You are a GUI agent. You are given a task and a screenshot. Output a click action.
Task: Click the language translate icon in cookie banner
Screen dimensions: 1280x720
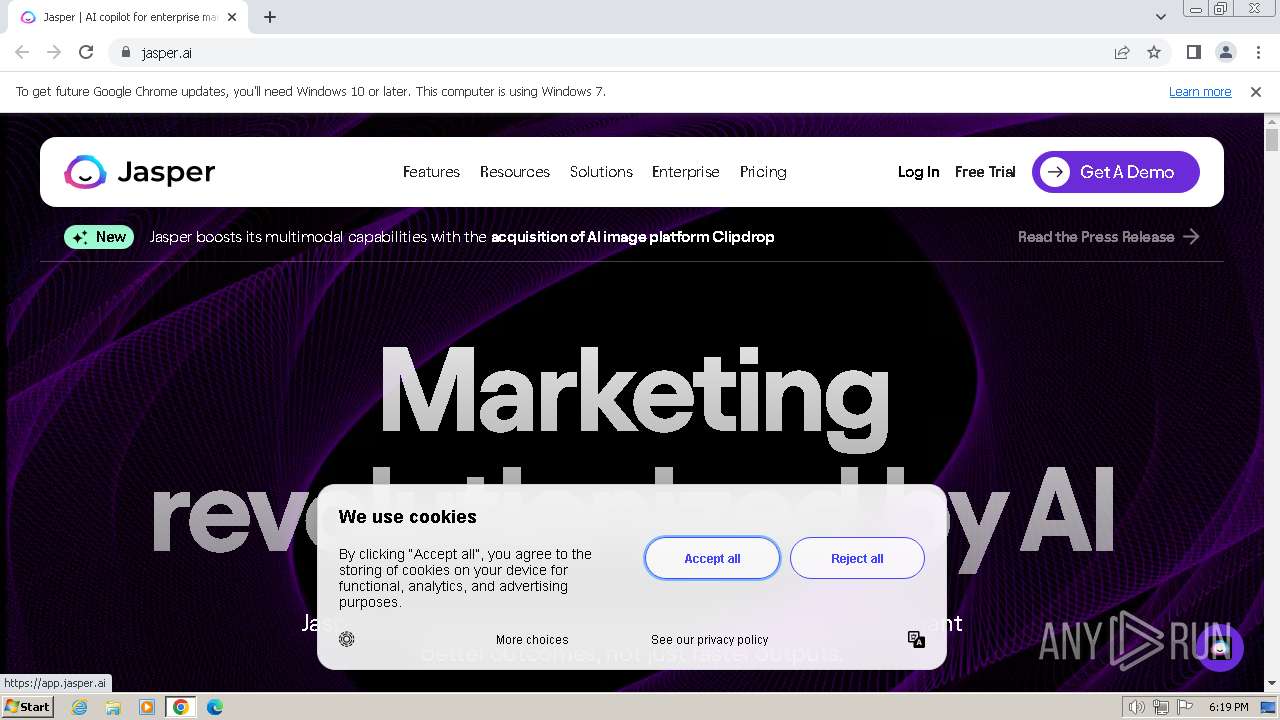point(916,639)
